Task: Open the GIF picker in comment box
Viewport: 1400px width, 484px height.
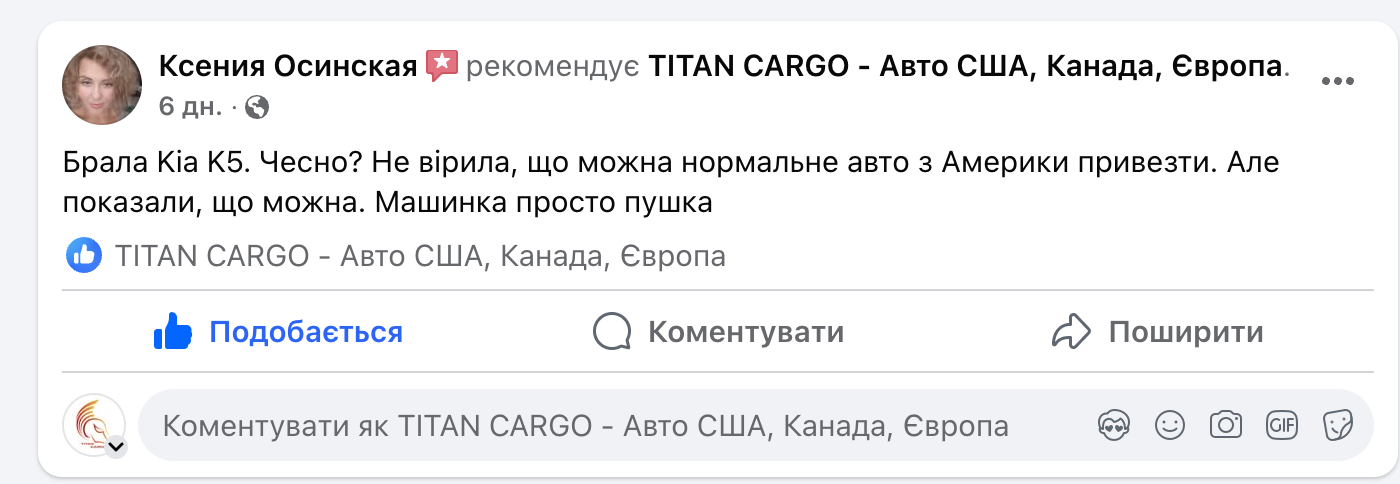Action: [x=1281, y=426]
